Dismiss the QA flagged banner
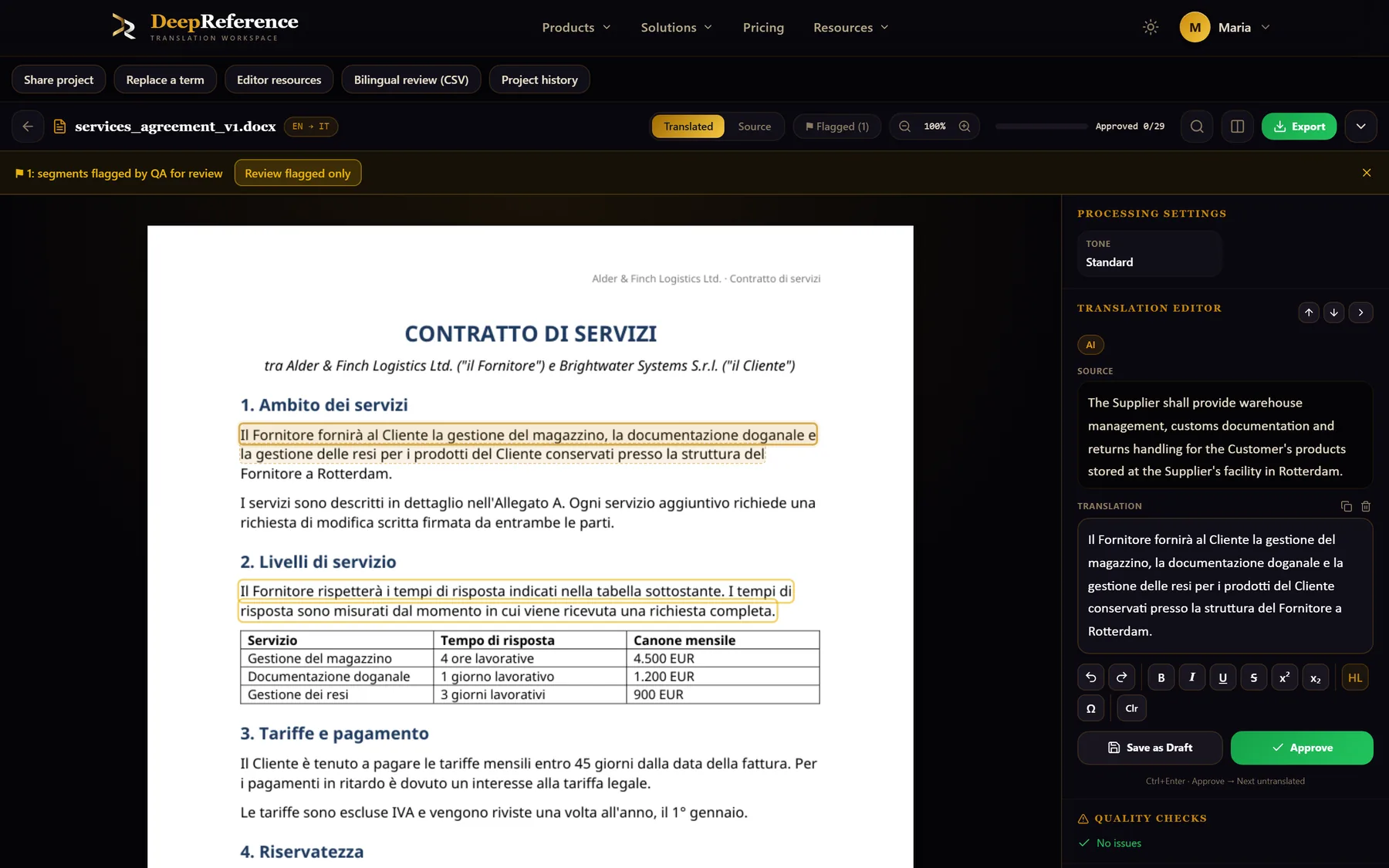The width and height of the screenshot is (1389, 868). point(1367,173)
